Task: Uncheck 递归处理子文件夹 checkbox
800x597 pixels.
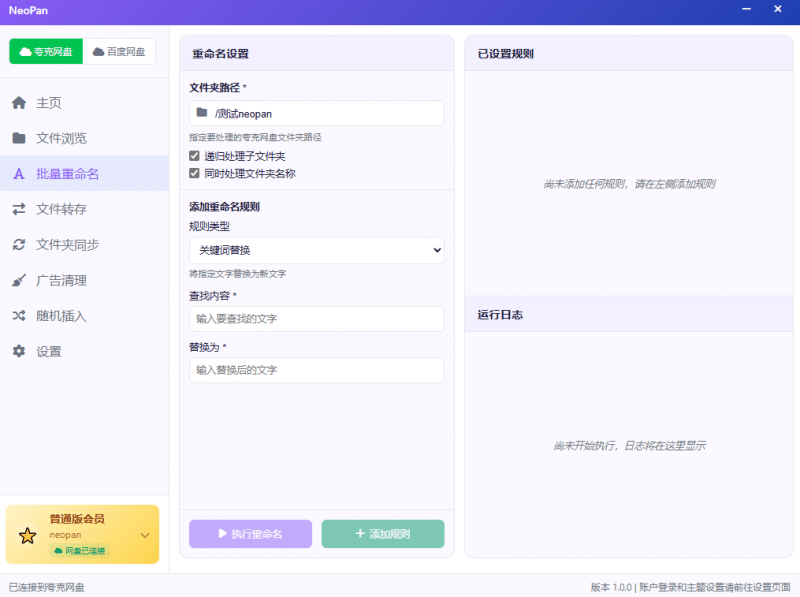Action: pyautogui.click(x=195, y=156)
